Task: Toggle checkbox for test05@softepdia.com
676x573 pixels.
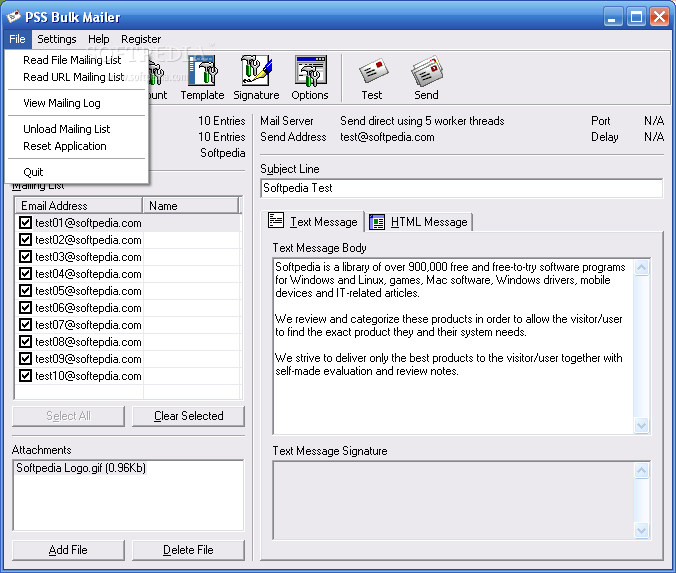Action: [25, 291]
